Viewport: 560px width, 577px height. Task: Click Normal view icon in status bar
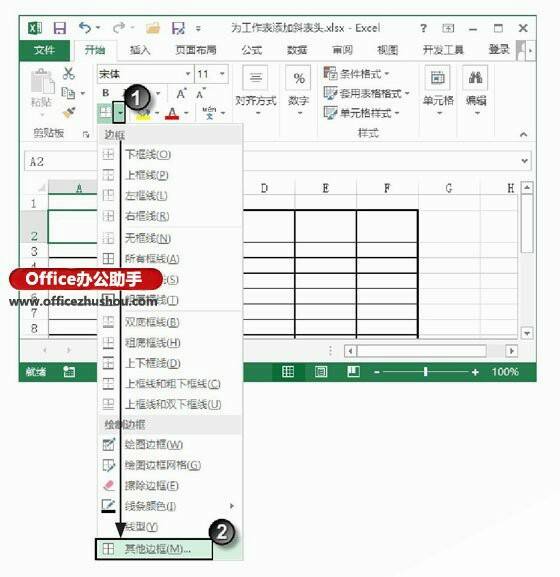click(288, 372)
